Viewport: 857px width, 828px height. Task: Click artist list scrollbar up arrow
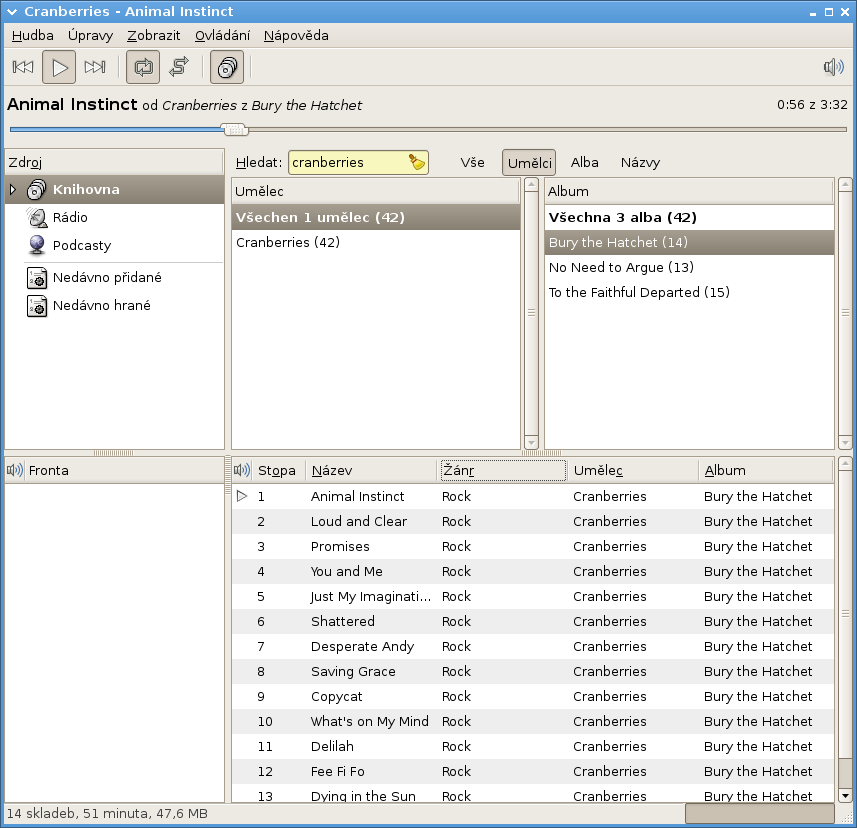(531, 185)
